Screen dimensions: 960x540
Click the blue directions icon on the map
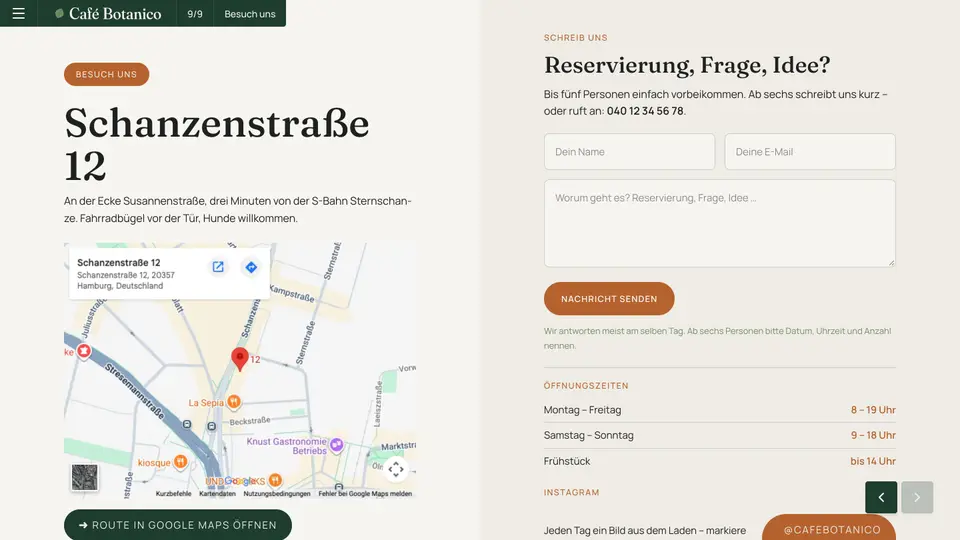click(x=251, y=267)
